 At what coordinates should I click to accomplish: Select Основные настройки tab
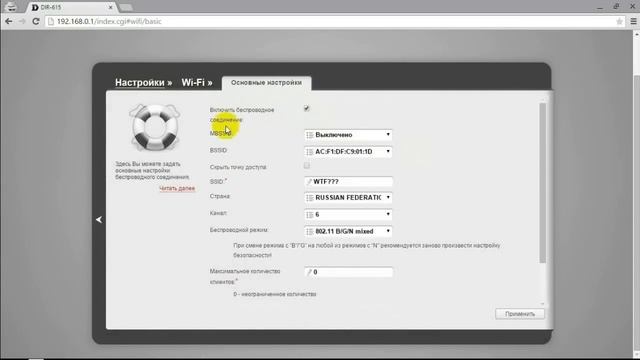267,83
